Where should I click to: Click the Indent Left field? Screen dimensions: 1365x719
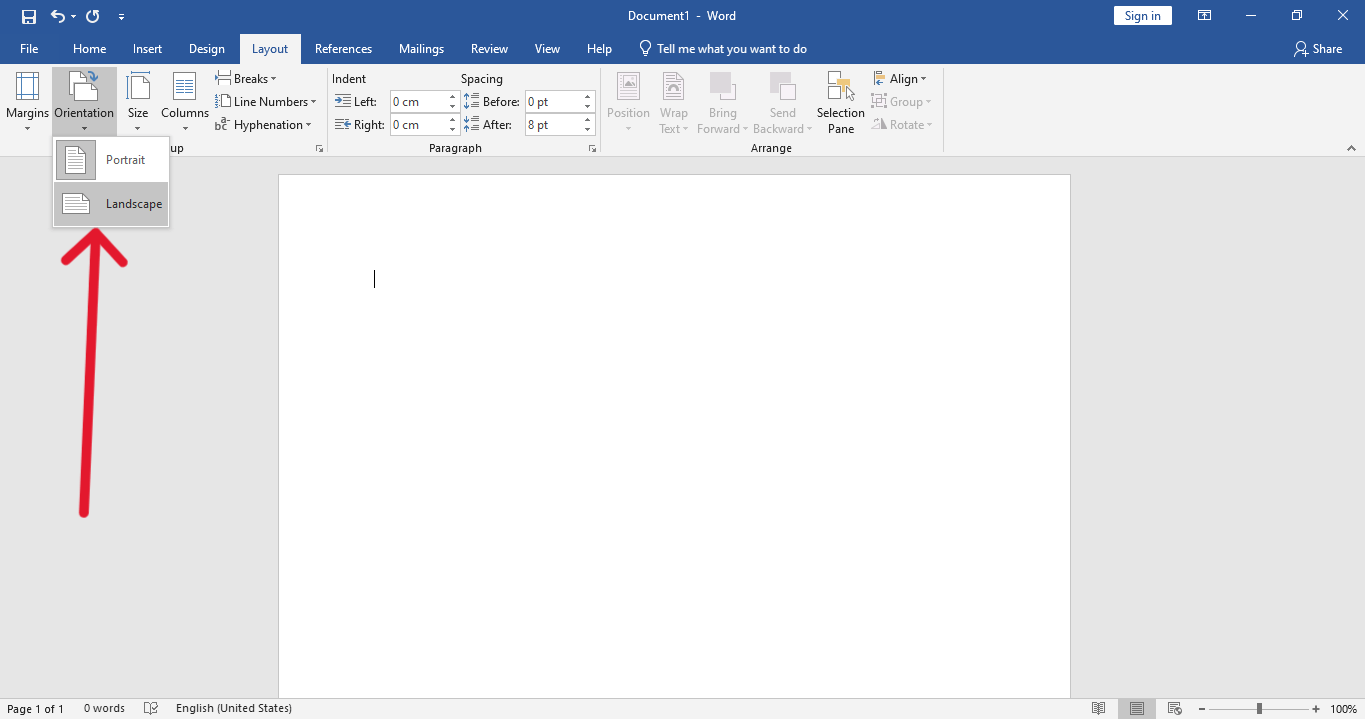418,101
